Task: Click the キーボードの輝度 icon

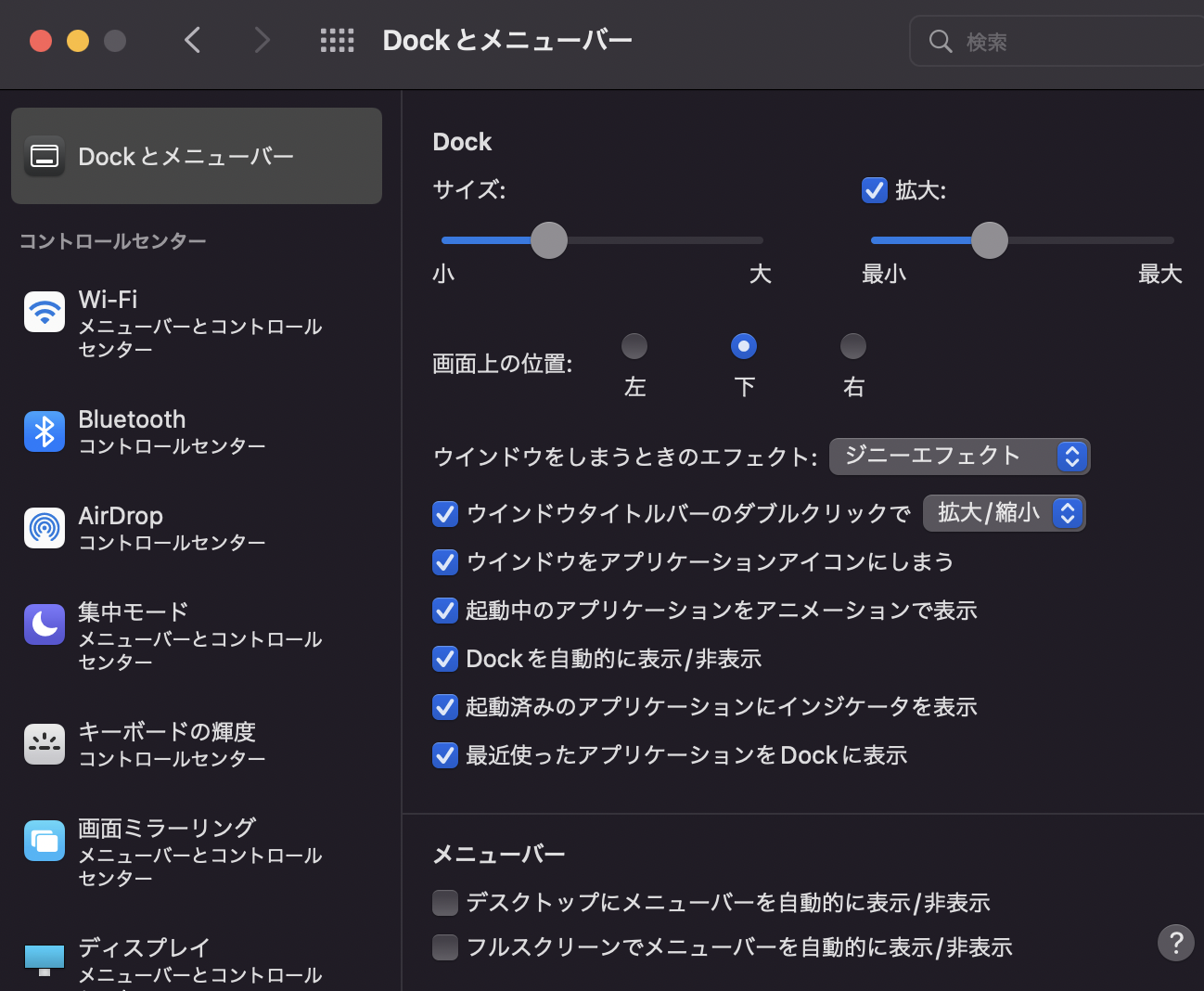Action: (45, 744)
